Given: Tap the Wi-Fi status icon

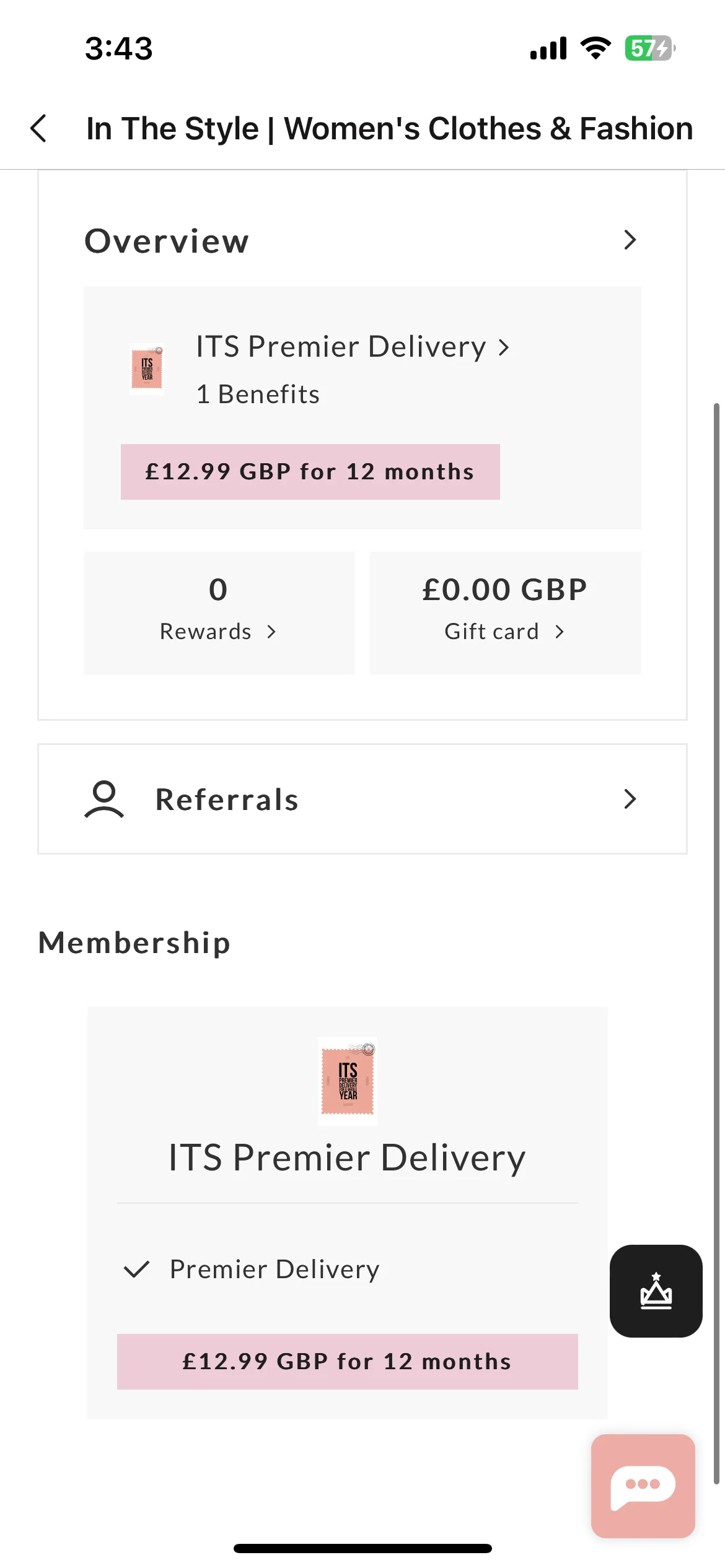Looking at the screenshot, I should coord(595,48).
